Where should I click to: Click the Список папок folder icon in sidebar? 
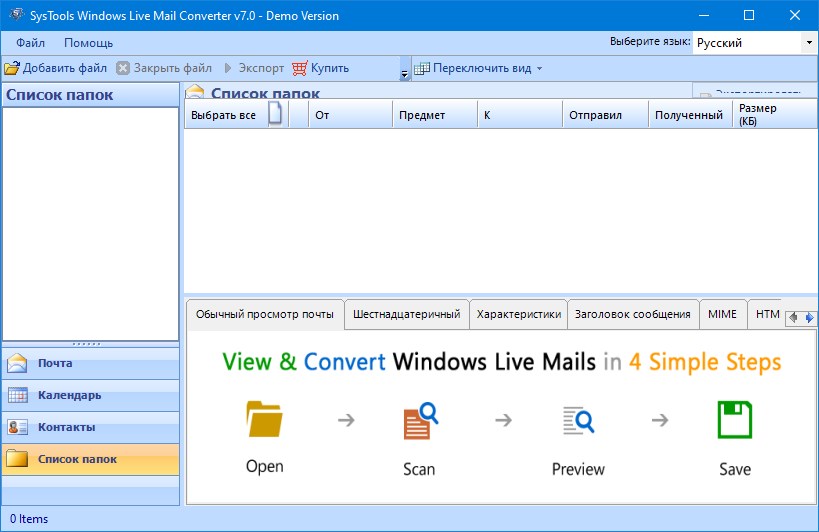pos(17,458)
